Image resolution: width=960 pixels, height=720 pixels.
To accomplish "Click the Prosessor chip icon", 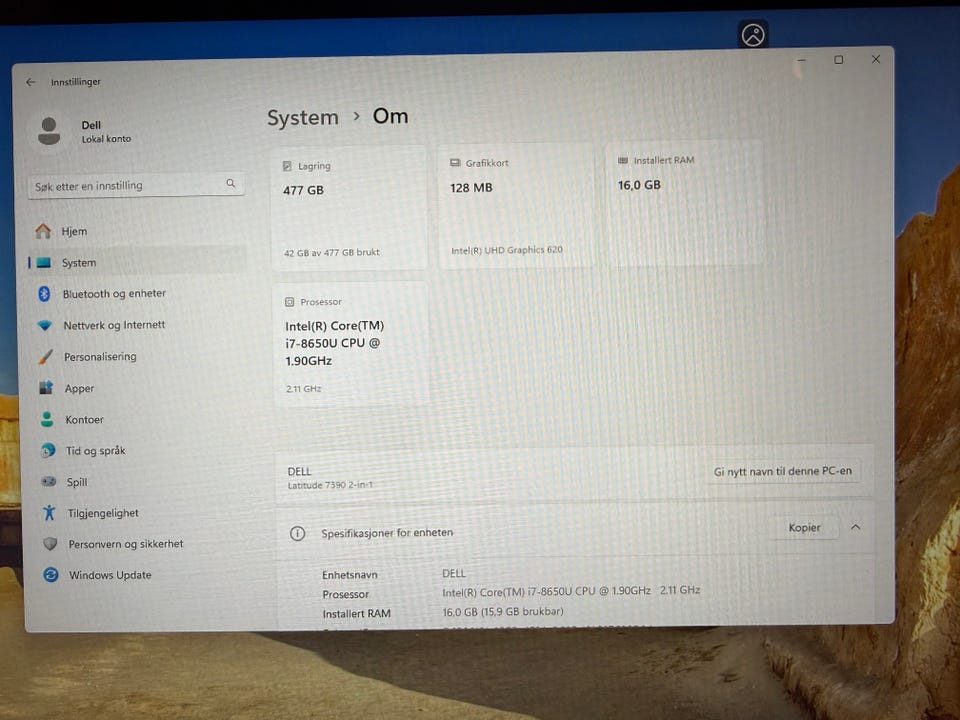I will click(x=290, y=302).
